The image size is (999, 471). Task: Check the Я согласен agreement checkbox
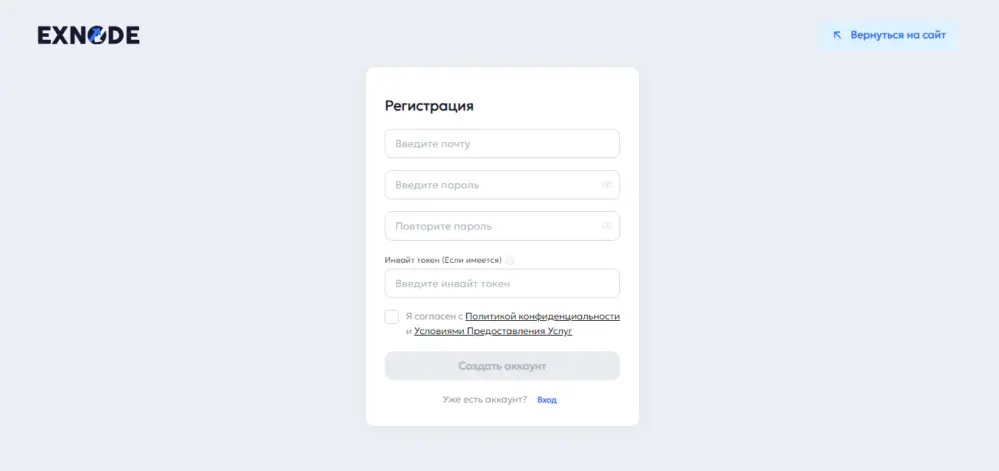[392, 317]
